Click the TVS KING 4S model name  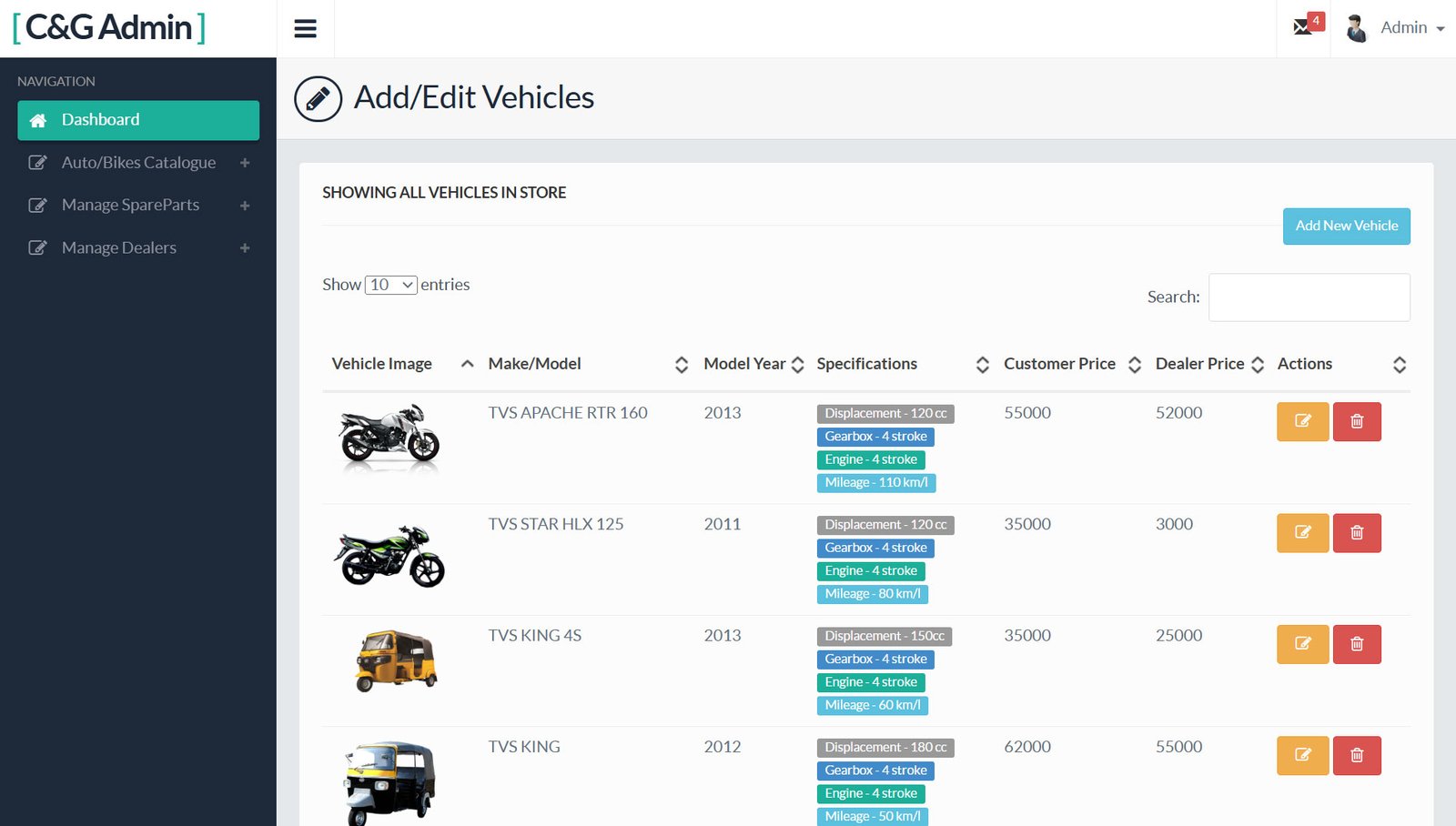tap(535, 636)
